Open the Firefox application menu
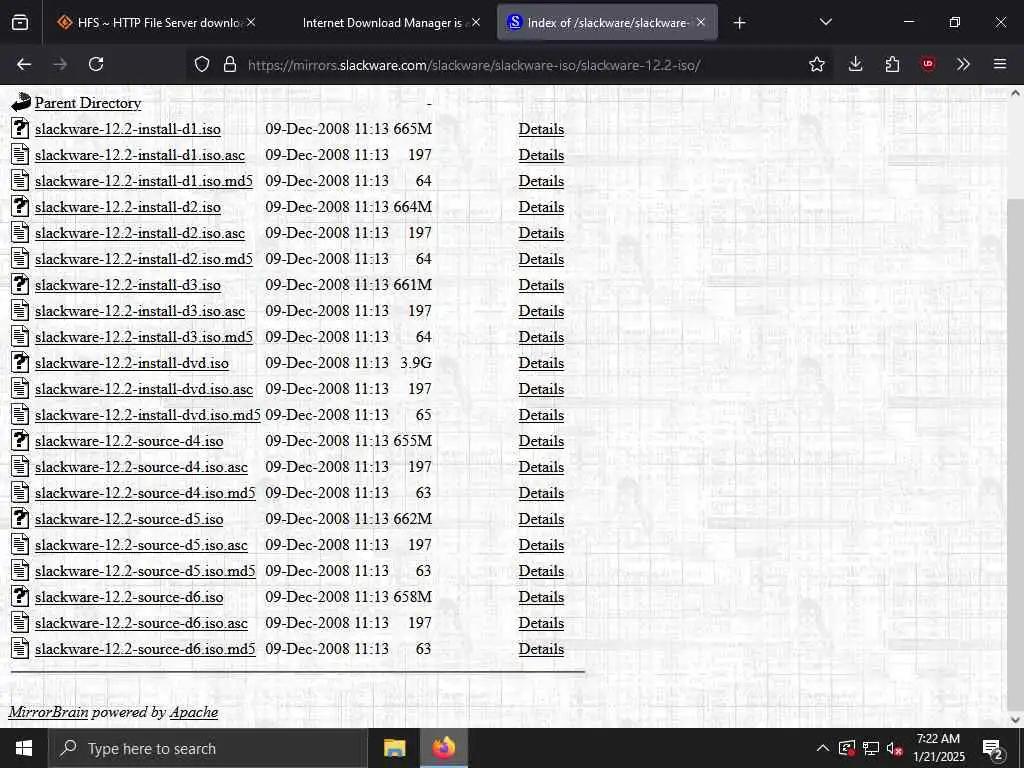Viewport: 1024px width, 768px height. [x=1000, y=64]
